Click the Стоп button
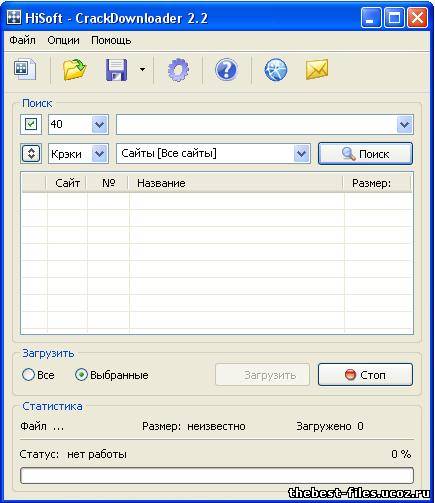The image size is (435, 503). [365, 375]
